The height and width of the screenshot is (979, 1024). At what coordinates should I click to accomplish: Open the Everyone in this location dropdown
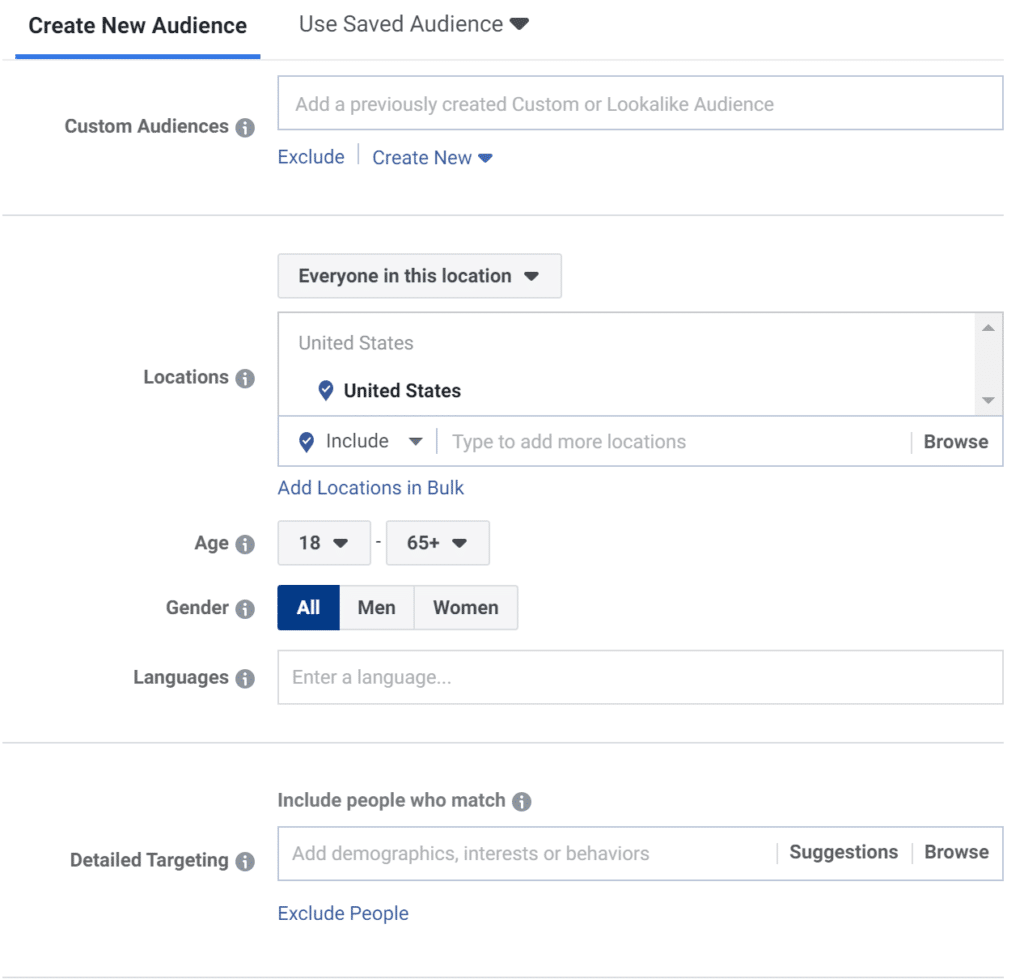pyautogui.click(x=419, y=276)
